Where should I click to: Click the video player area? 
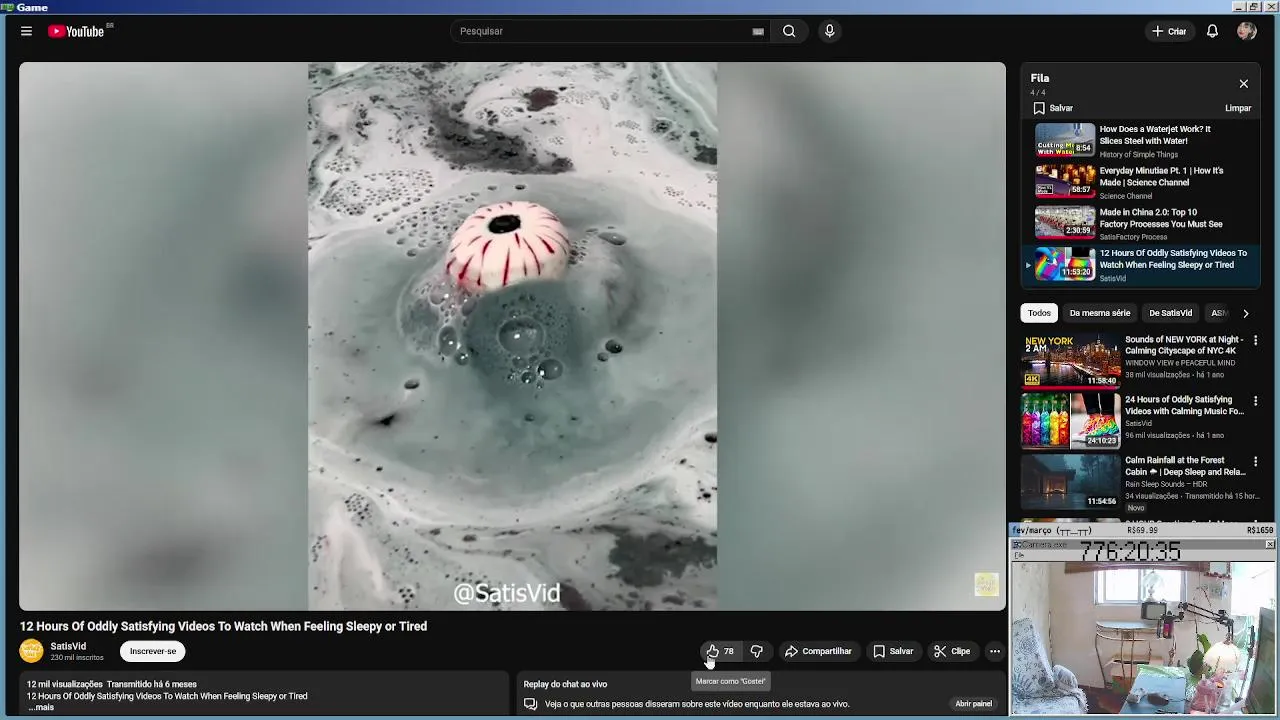[512, 336]
